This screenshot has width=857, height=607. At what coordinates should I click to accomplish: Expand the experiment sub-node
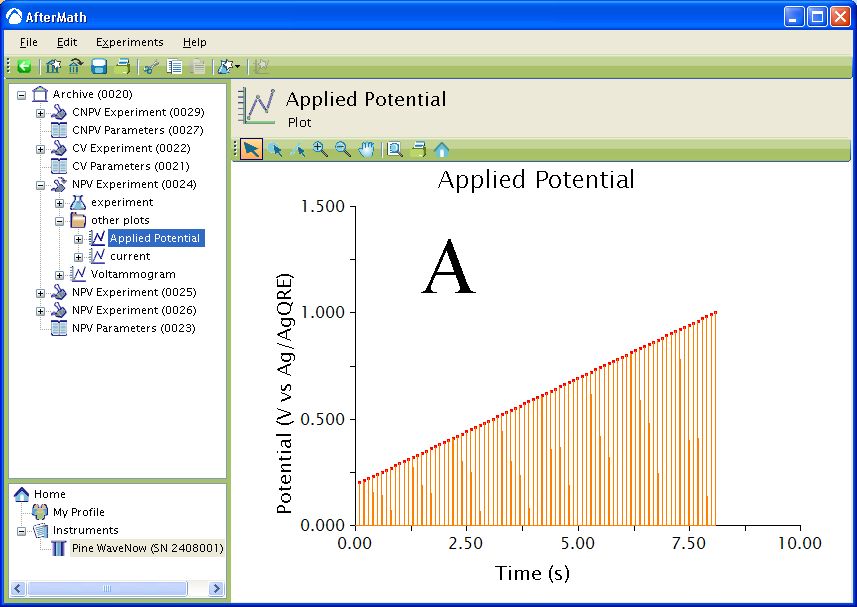coord(60,203)
